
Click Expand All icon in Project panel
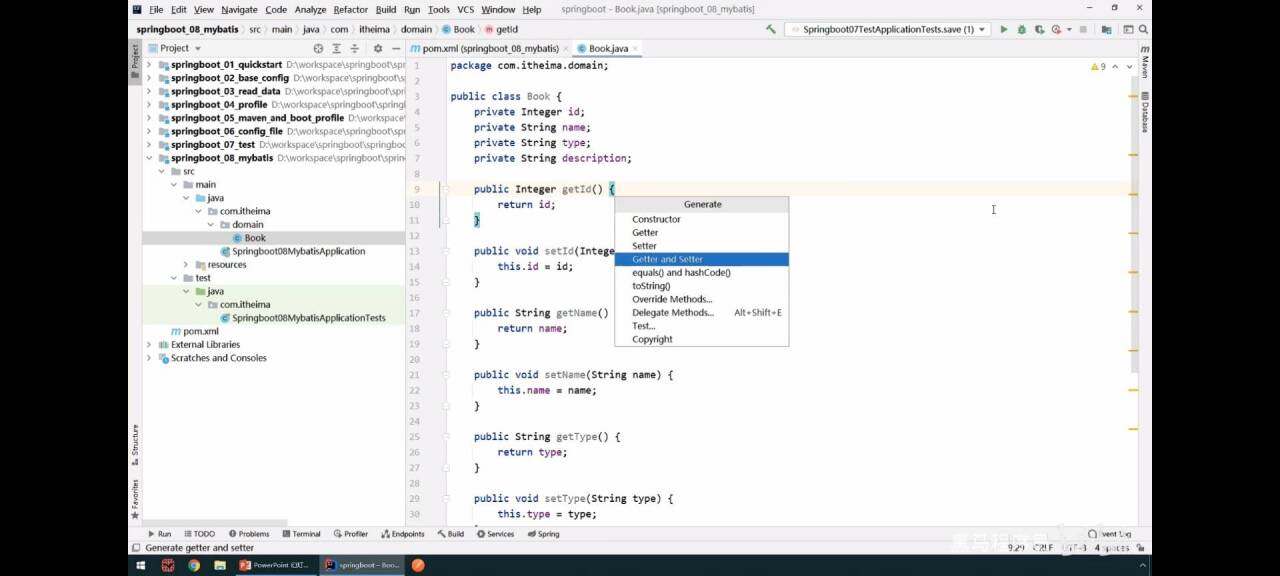click(337, 48)
